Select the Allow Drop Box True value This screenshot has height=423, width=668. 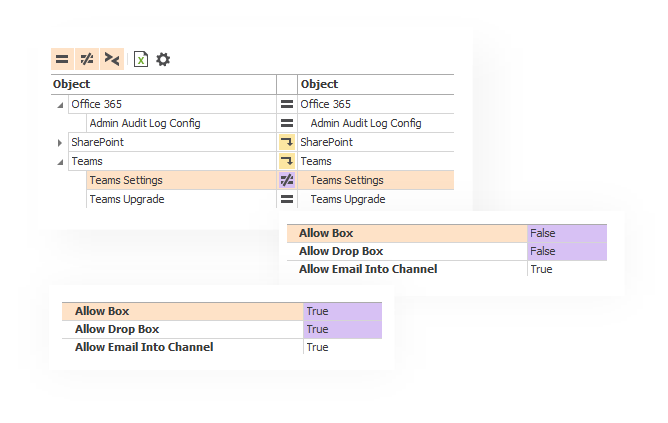pyautogui.click(x=317, y=329)
